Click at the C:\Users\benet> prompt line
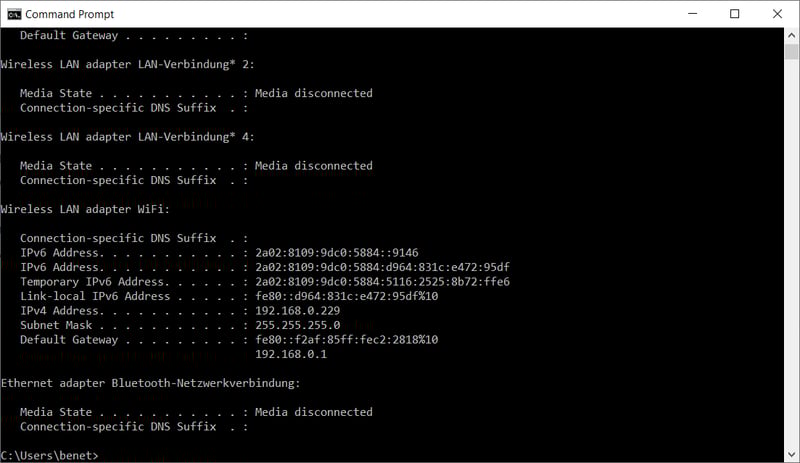The width and height of the screenshot is (800, 463). 49,455
